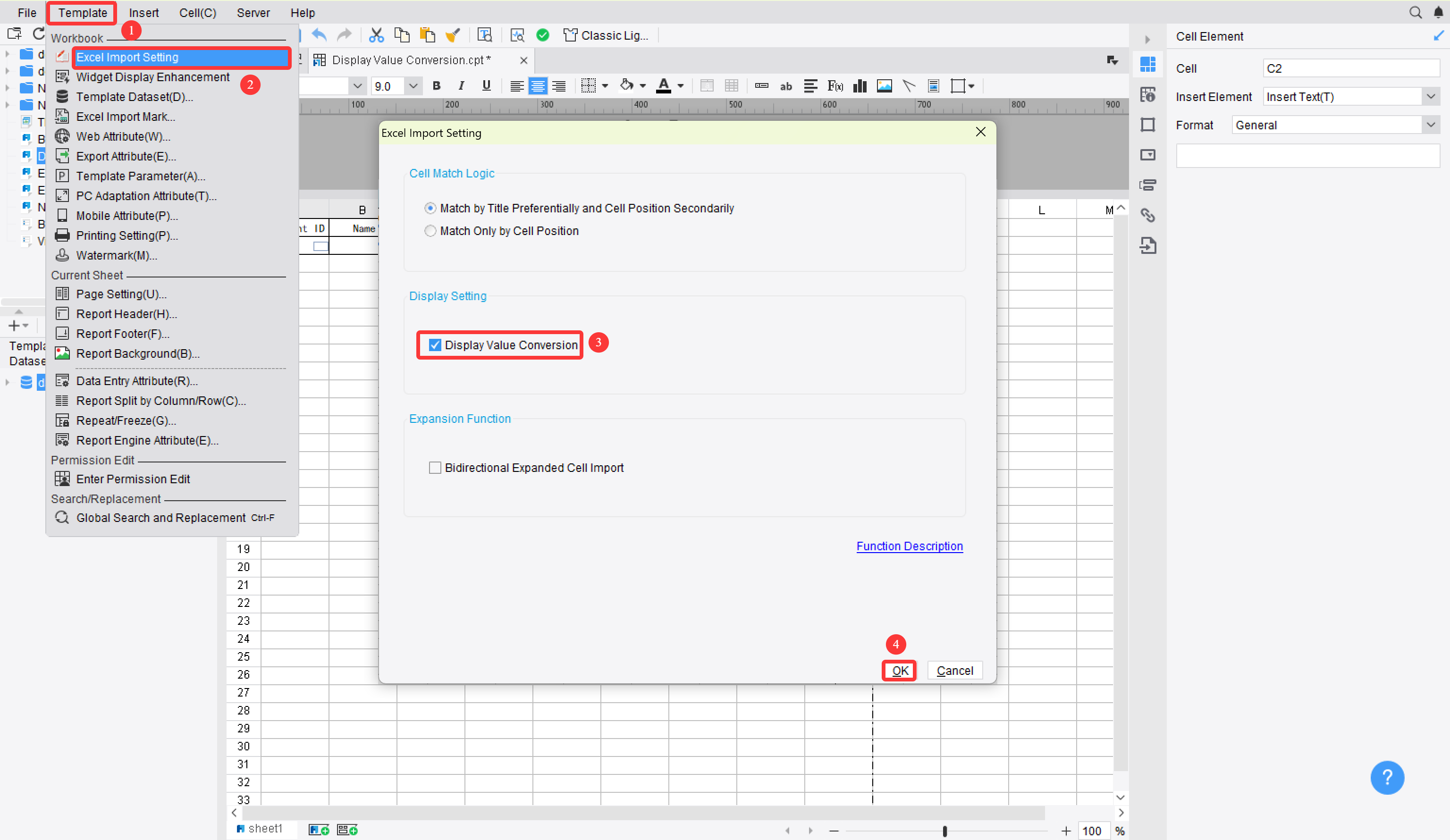Expand the right panel collapse arrow
This screenshot has height=840, width=1450.
tap(1147, 39)
